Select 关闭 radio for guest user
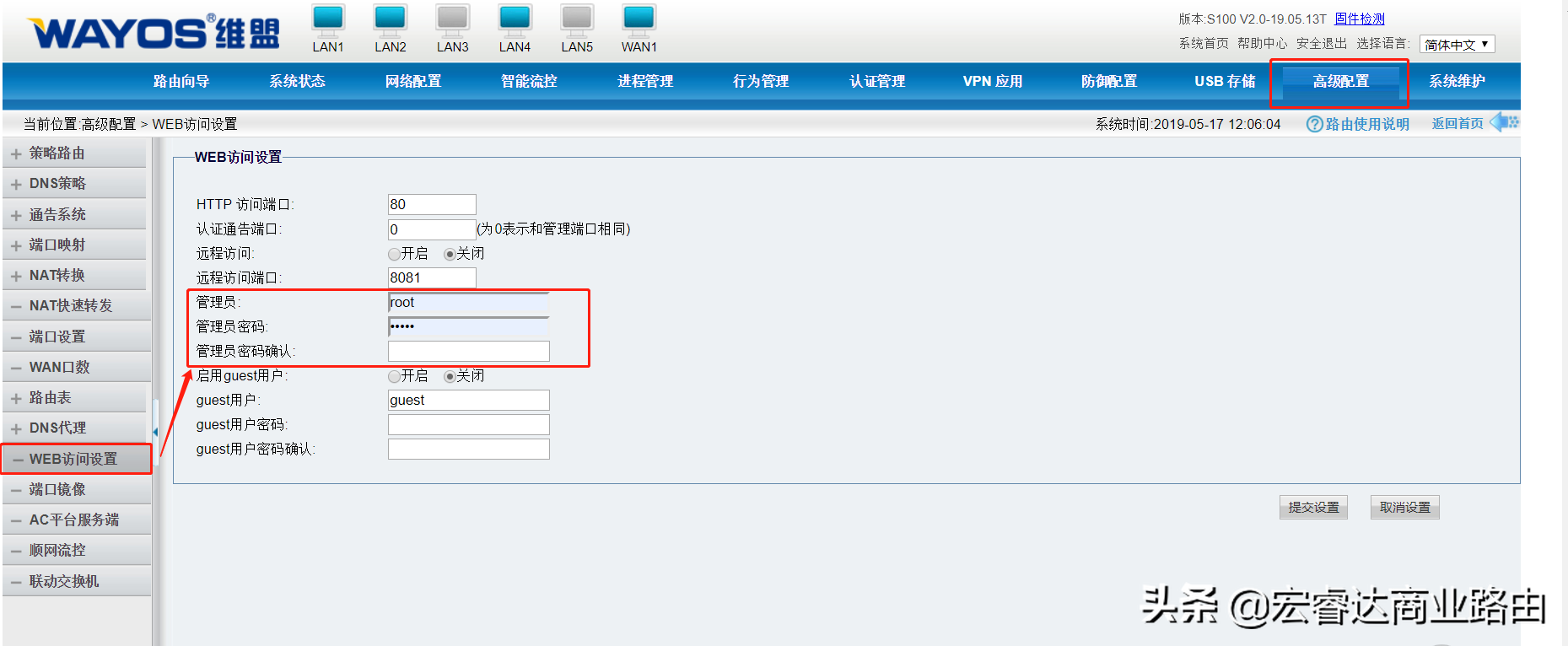This screenshot has height=646, width=1568. pyautogui.click(x=450, y=376)
